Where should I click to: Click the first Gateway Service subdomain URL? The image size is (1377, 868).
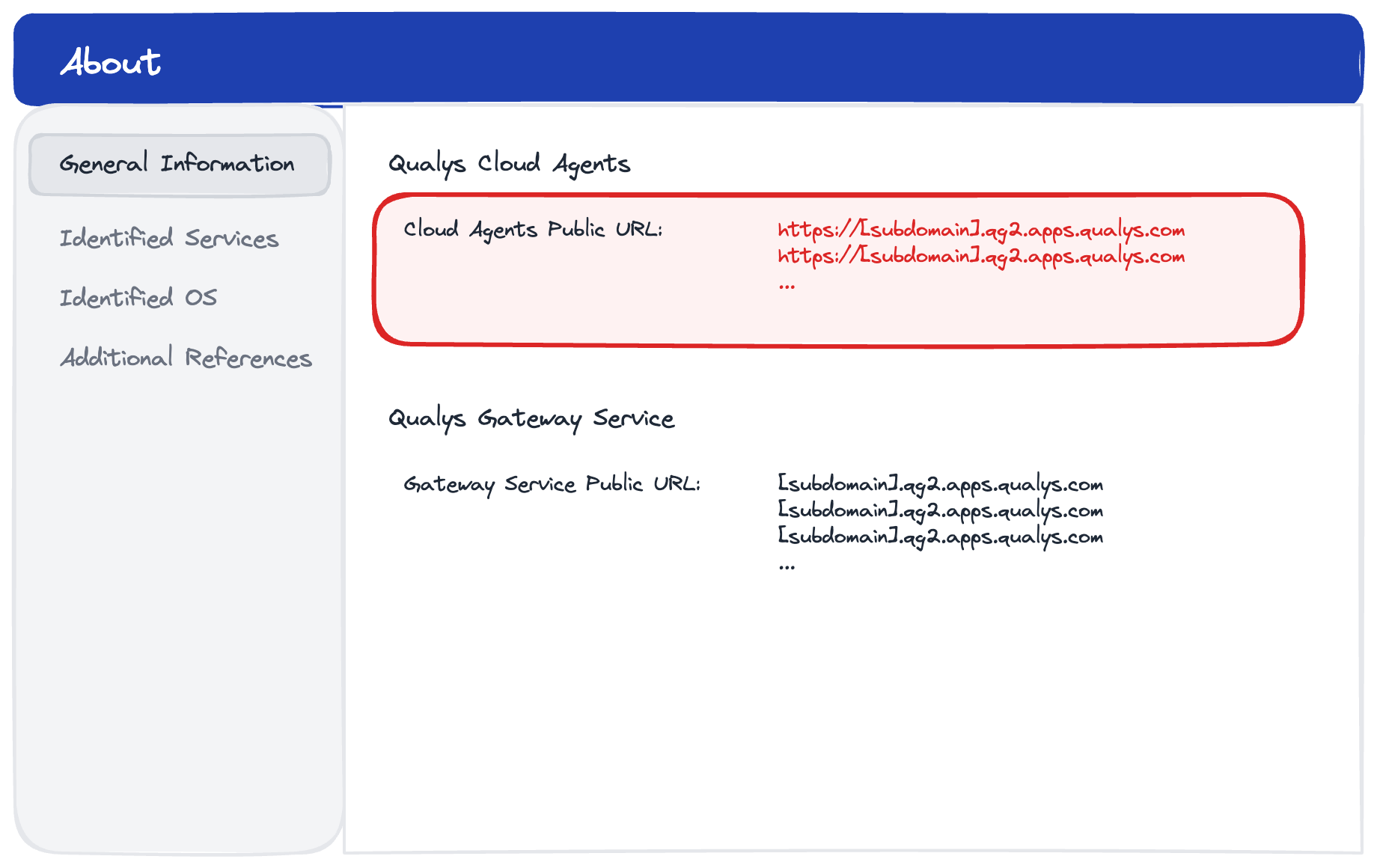pos(939,484)
